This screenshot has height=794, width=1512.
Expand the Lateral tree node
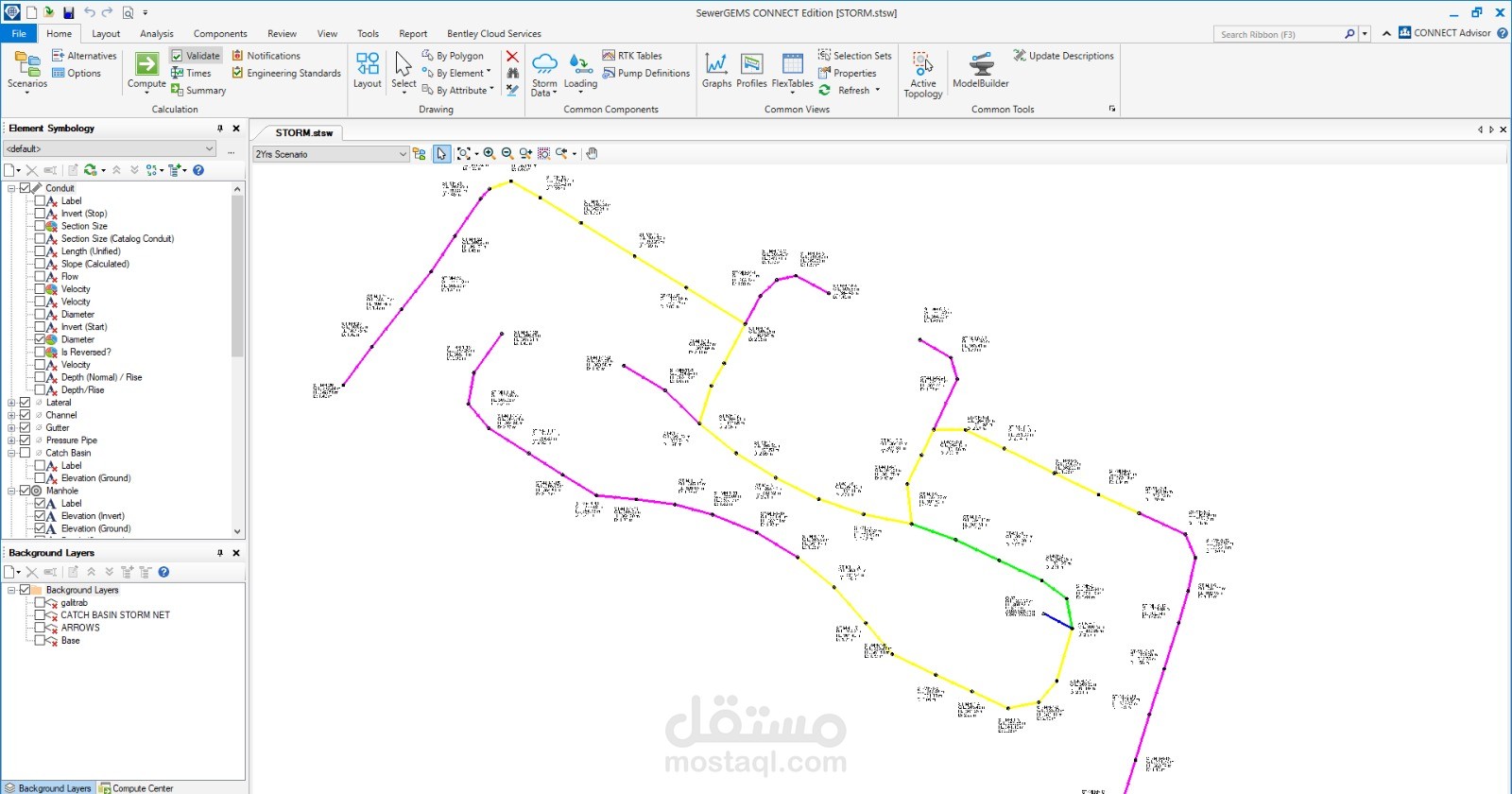[11, 403]
